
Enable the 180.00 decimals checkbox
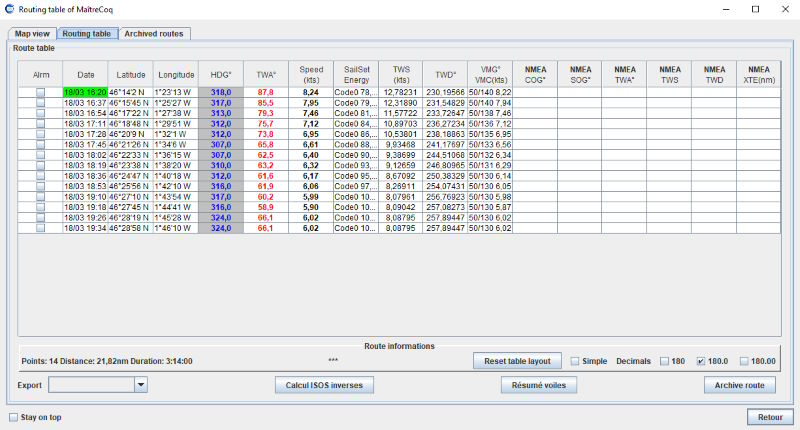[x=744, y=360]
